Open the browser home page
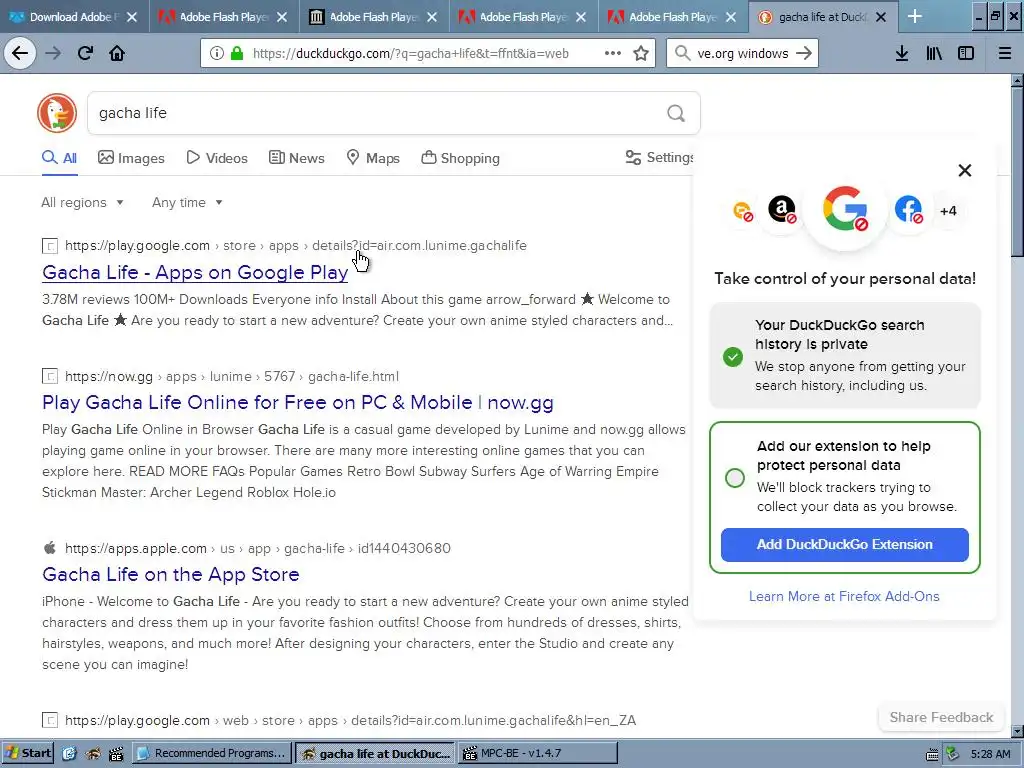 point(117,53)
